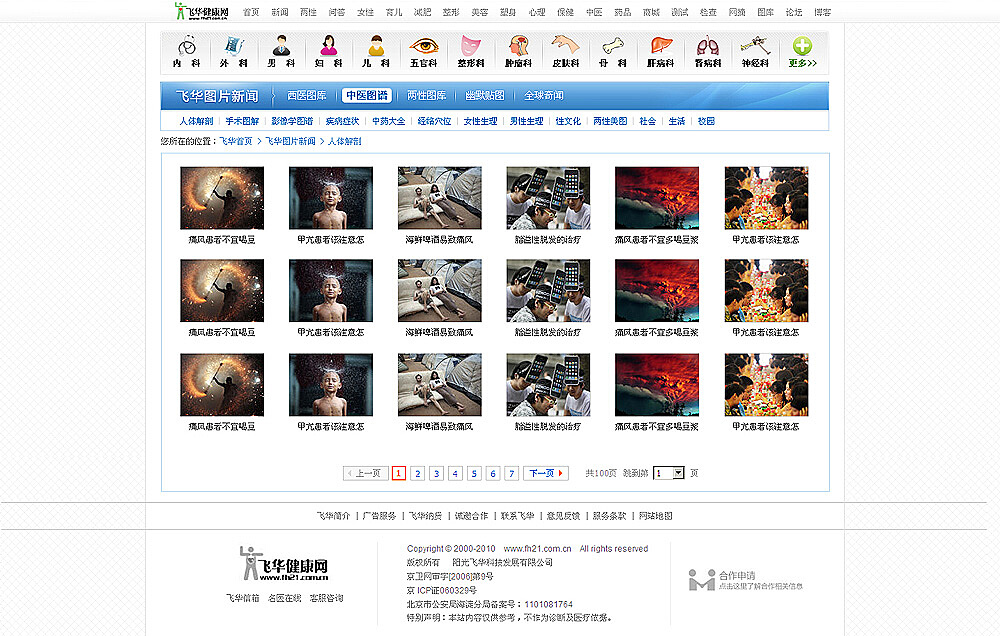The image size is (1000, 636).
Task: Click the 下一页 next page button
Action: click(545, 472)
